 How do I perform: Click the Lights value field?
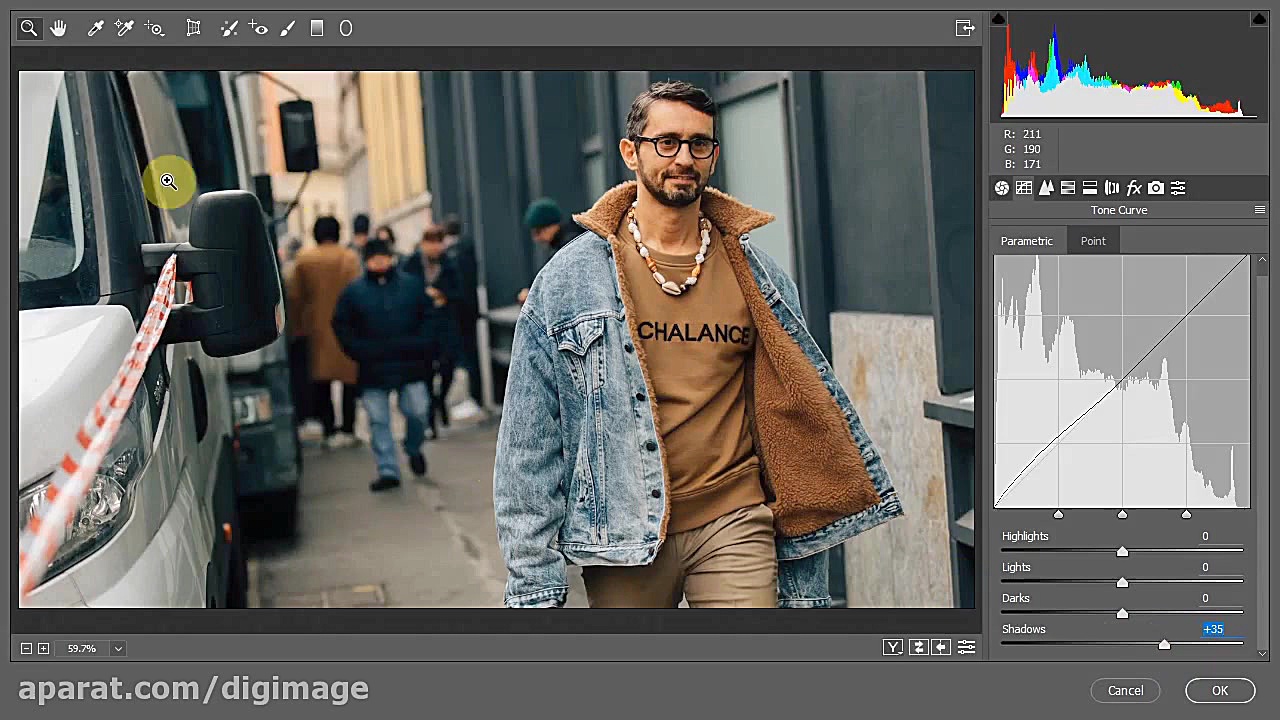(1215, 567)
